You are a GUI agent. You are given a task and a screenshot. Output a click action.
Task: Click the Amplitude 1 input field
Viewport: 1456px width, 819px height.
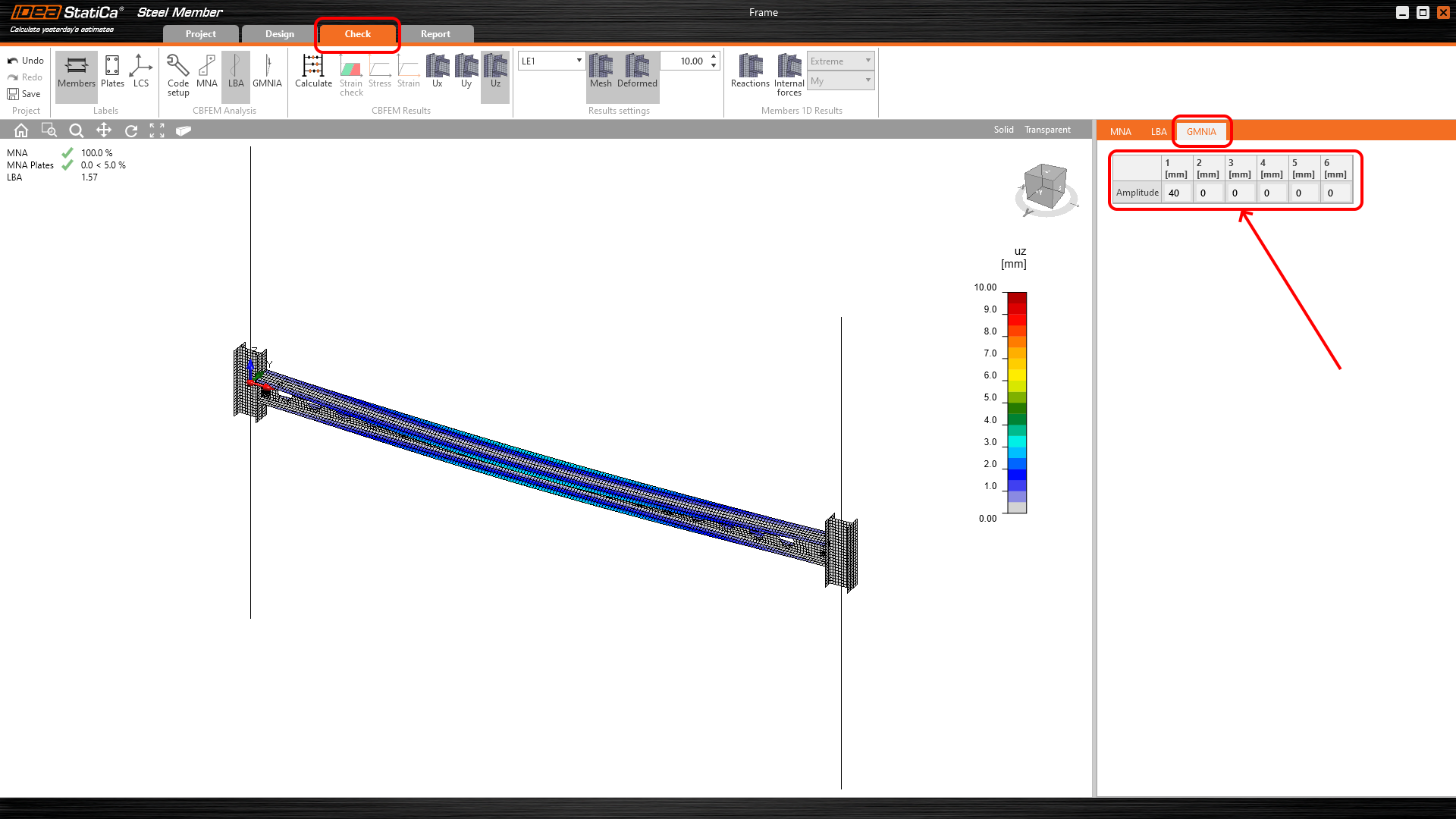click(x=1176, y=193)
